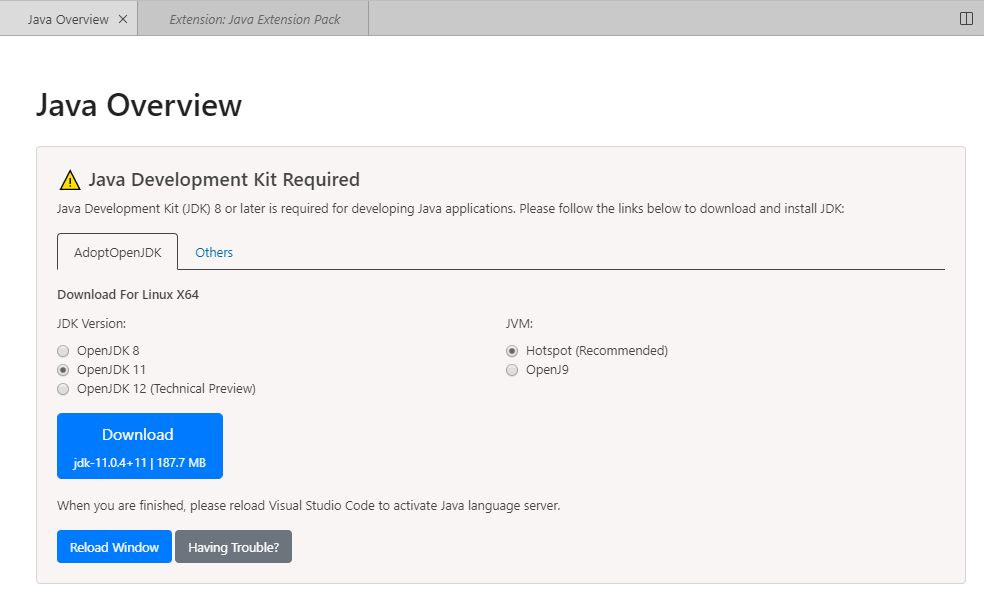Click the warning triangle icon
The image size is (984, 591).
(x=69, y=179)
